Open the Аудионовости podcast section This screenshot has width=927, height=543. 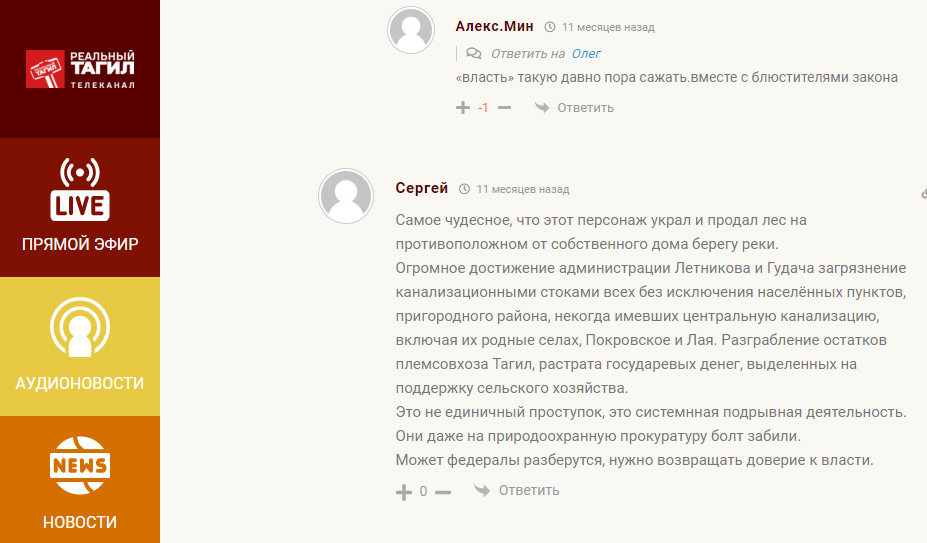pos(80,345)
